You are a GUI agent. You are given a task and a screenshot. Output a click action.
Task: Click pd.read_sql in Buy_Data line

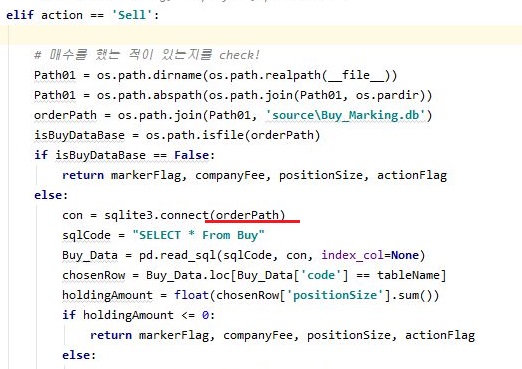[x=177, y=255]
